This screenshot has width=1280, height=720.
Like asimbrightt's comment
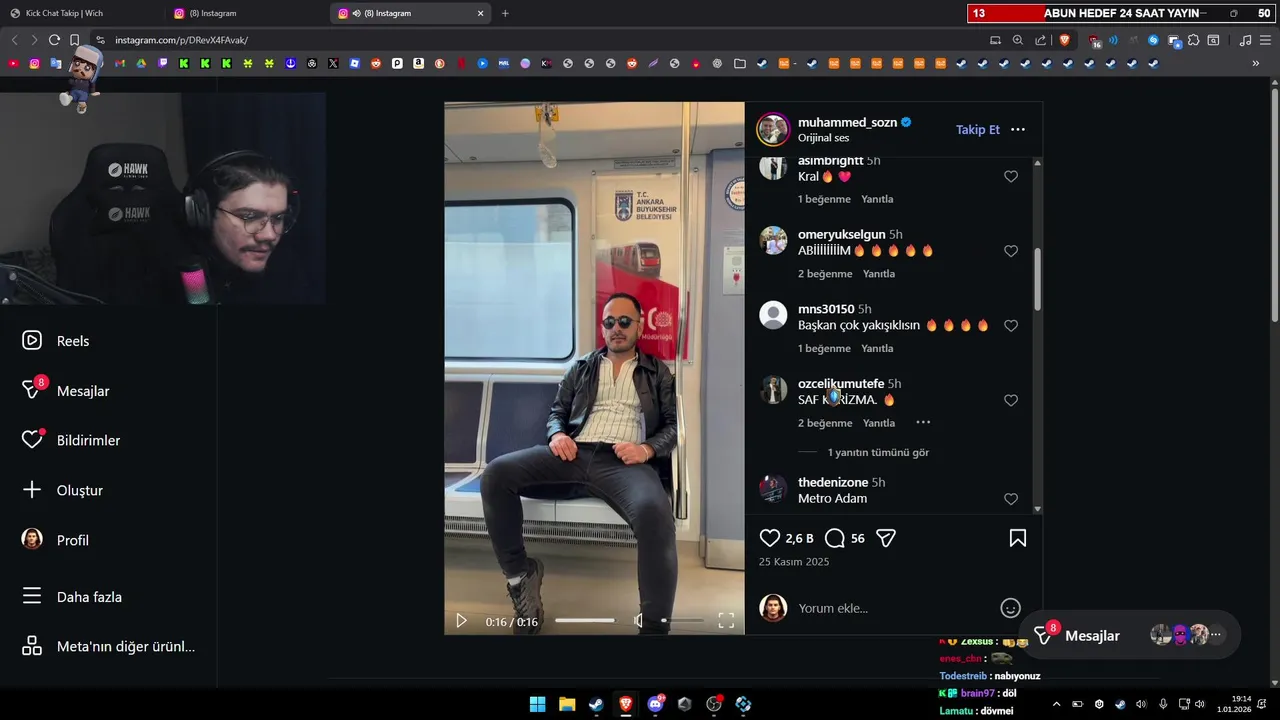click(1011, 176)
